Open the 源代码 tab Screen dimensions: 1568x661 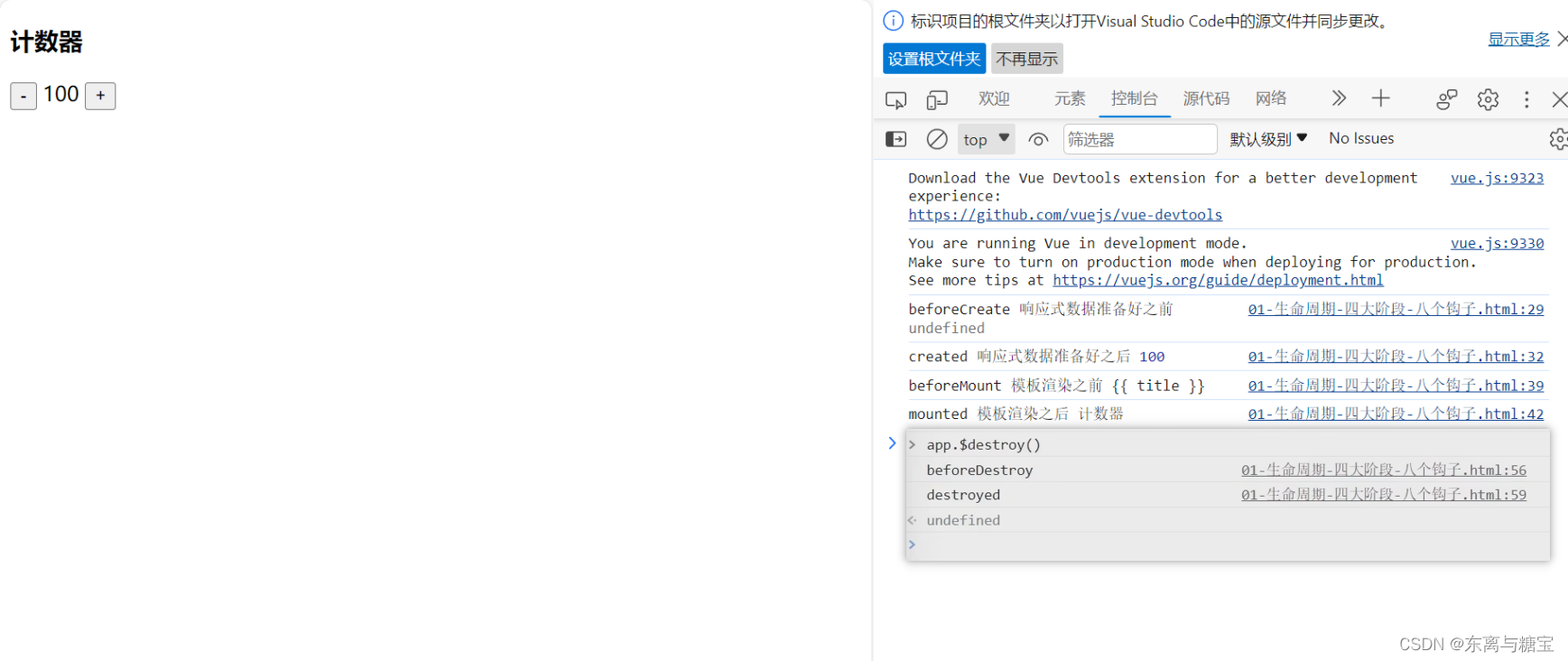click(x=1207, y=98)
